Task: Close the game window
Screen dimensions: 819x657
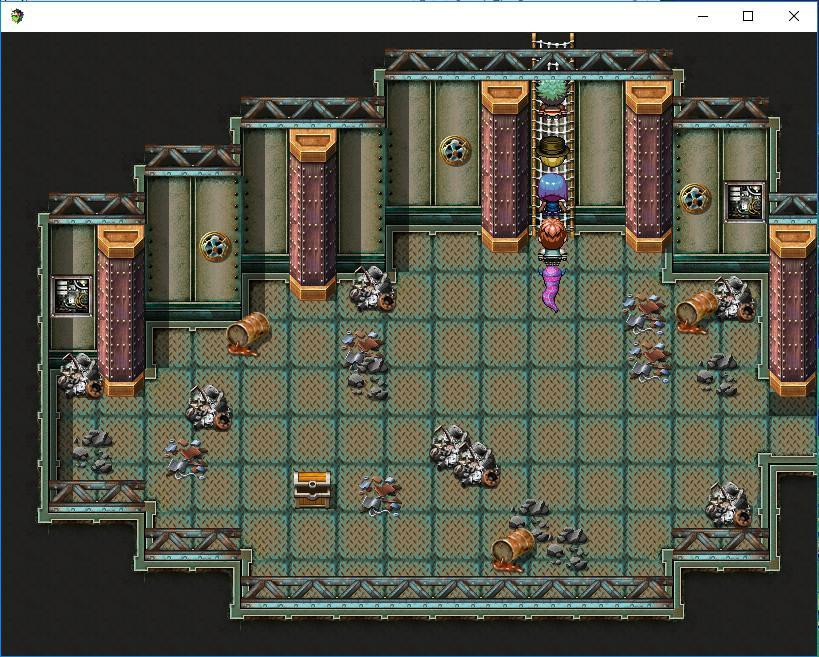Action: pyautogui.click(x=793, y=17)
